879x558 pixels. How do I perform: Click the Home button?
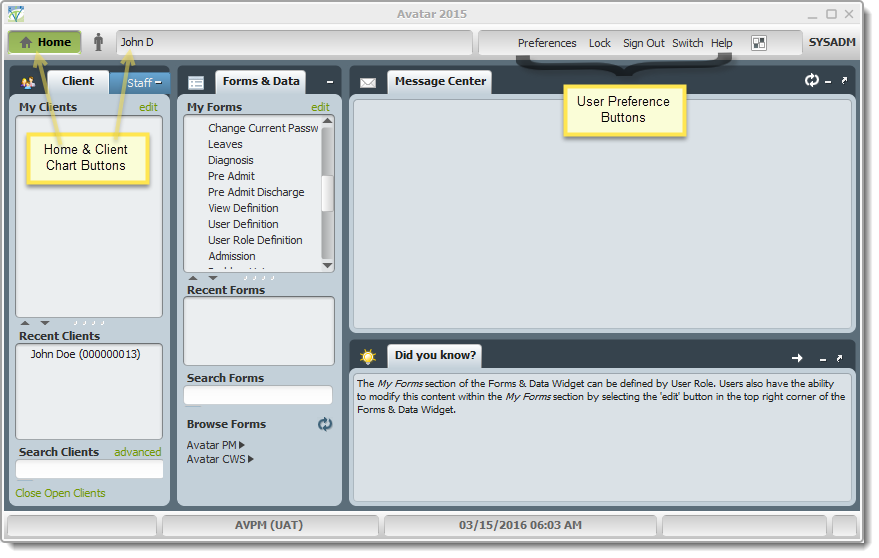tap(44, 42)
